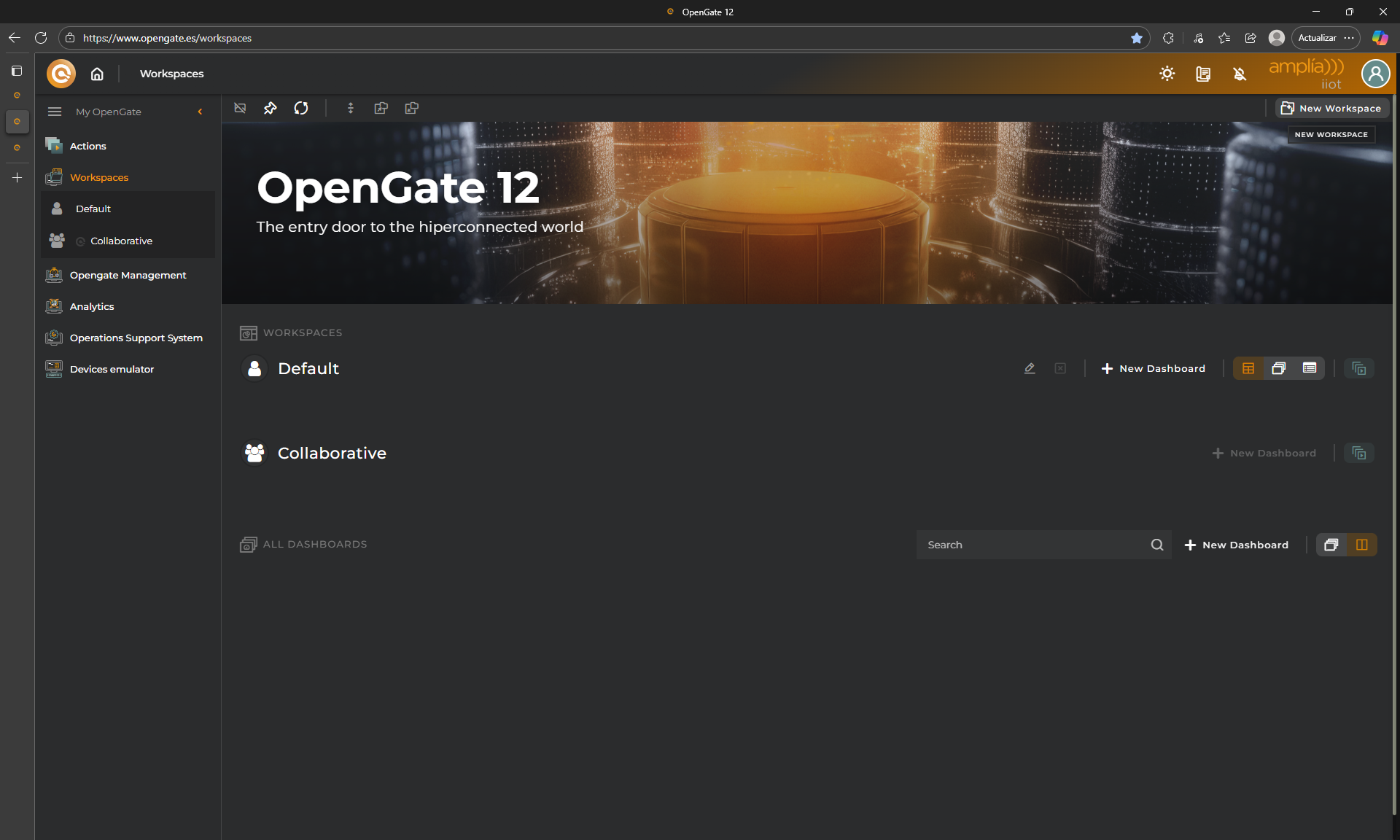Open Opengate Management in the sidebar

click(x=128, y=275)
